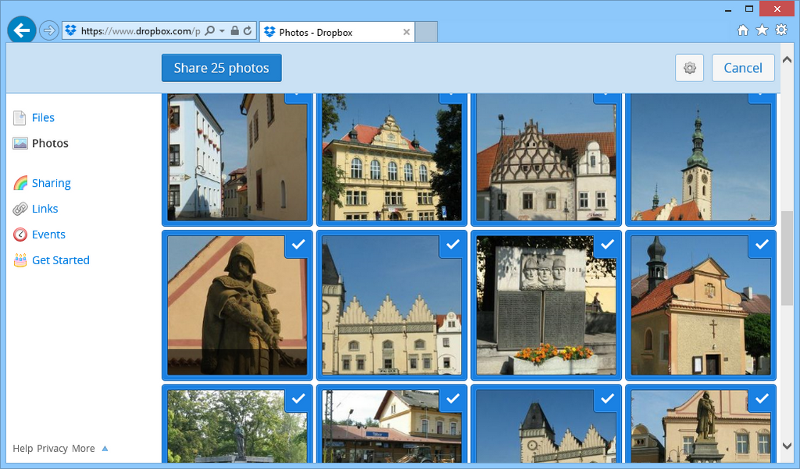Open the browser tools gear icon

click(x=781, y=31)
